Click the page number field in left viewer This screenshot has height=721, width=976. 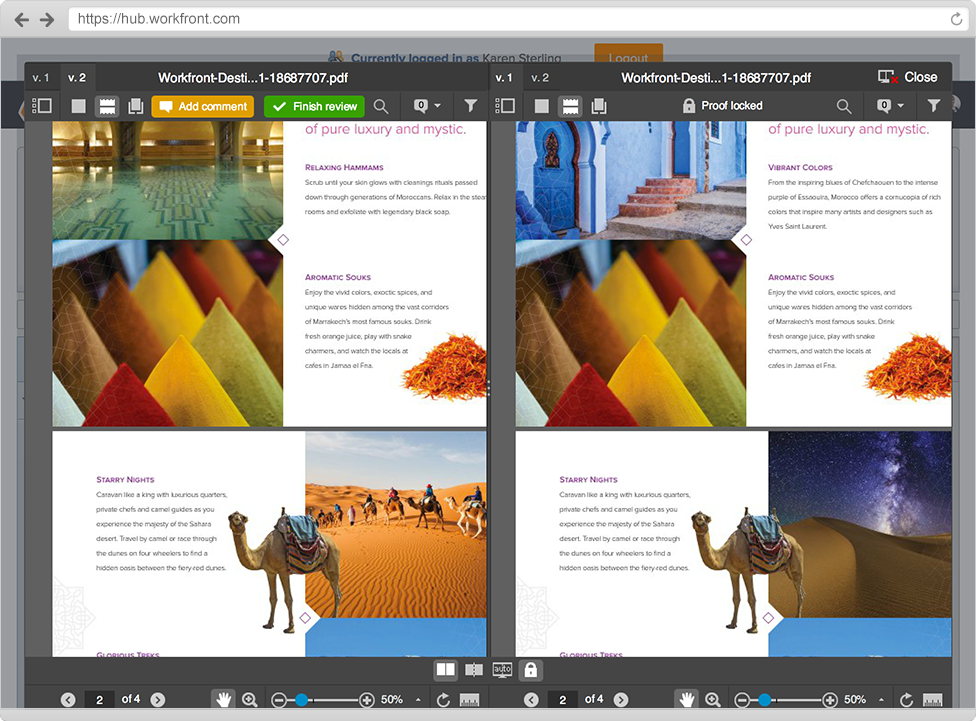99,700
